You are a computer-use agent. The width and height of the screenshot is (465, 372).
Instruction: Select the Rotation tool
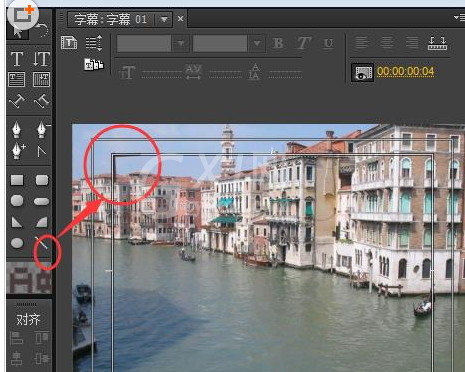[x=42, y=30]
